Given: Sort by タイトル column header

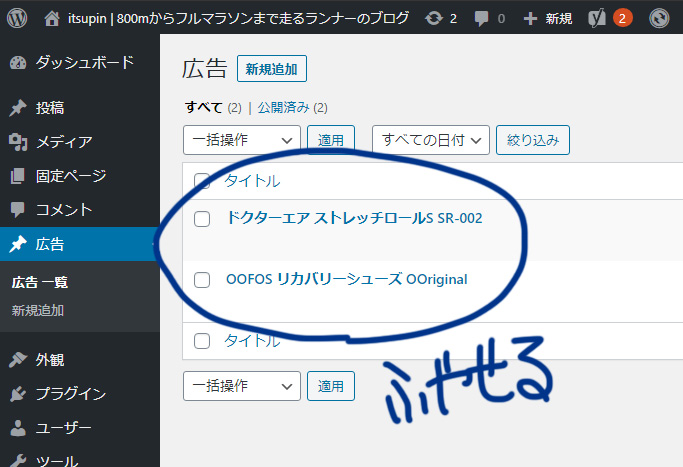Looking at the screenshot, I should [251, 181].
